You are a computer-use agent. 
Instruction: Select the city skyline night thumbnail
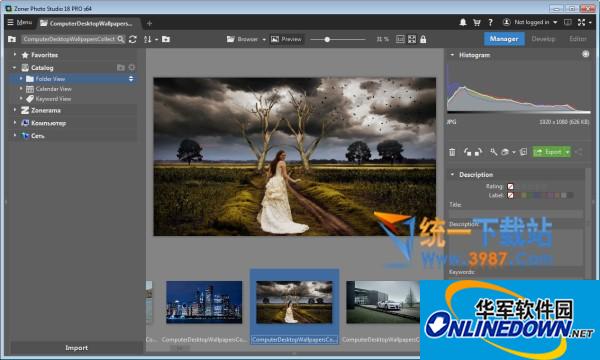click(204, 302)
